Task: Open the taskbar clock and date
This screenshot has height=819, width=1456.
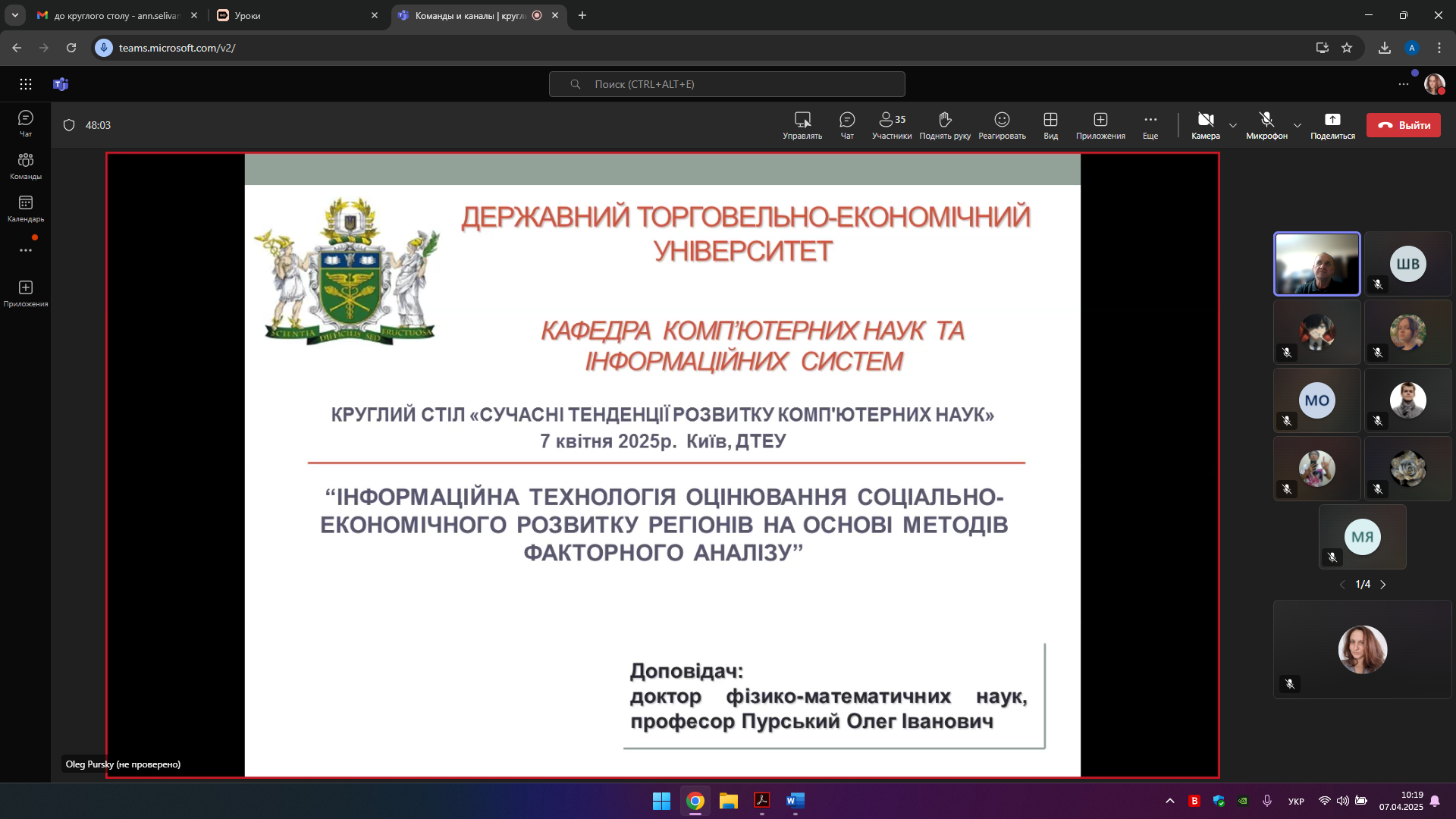Action: (x=1401, y=801)
